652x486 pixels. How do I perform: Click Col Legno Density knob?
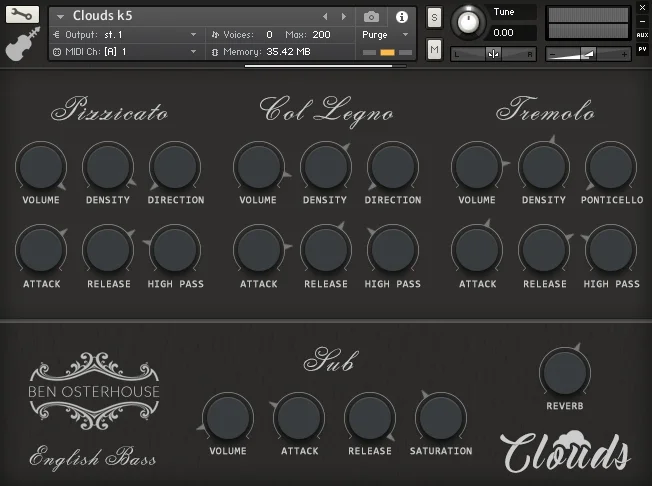coord(326,167)
